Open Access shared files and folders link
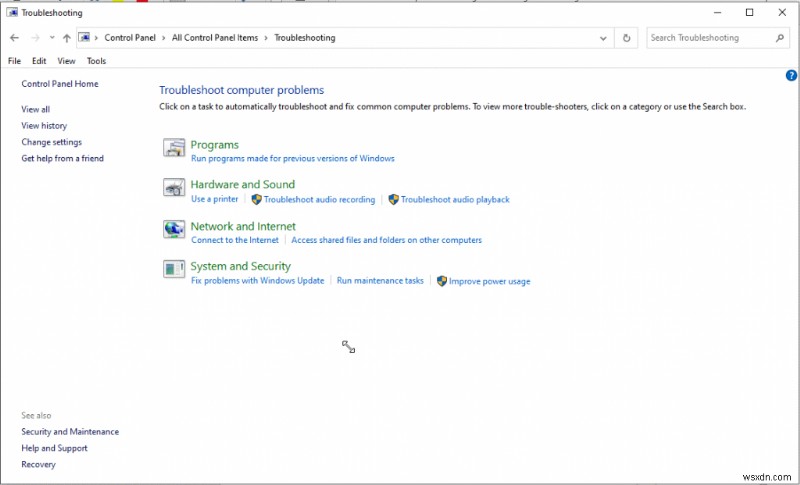The width and height of the screenshot is (800, 485). pyautogui.click(x=386, y=240)
